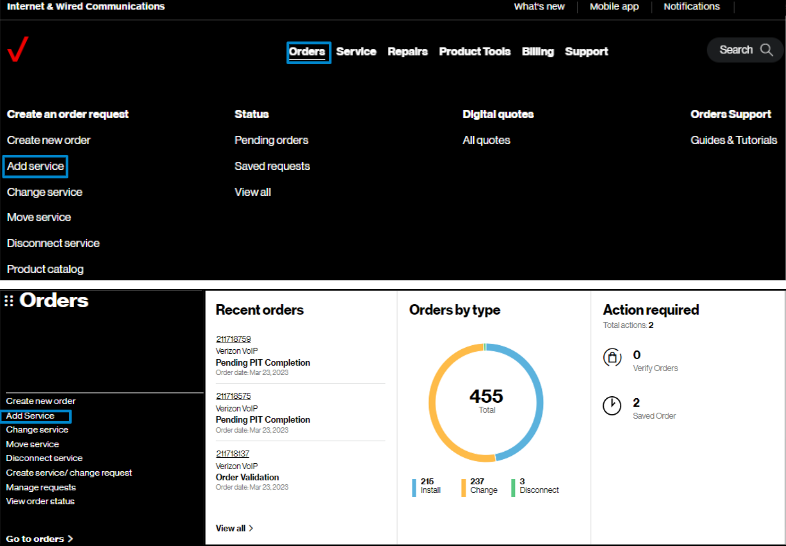Click the Orders dashboard grid dots icon

[9, 301]
